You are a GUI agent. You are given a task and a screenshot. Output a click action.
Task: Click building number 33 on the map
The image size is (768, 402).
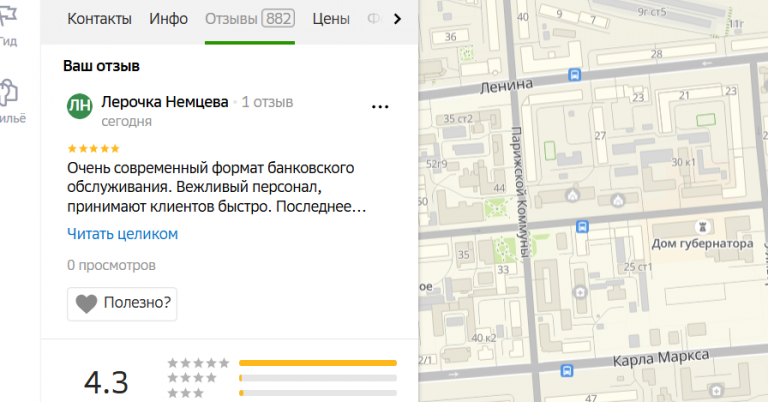coord(503,269)
